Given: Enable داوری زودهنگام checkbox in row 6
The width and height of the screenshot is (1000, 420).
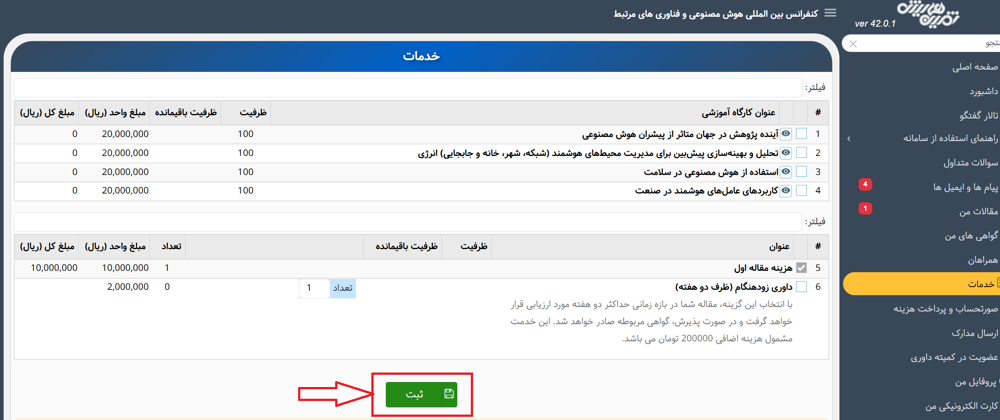Looking at the screenshot, I should click(801, 288).
